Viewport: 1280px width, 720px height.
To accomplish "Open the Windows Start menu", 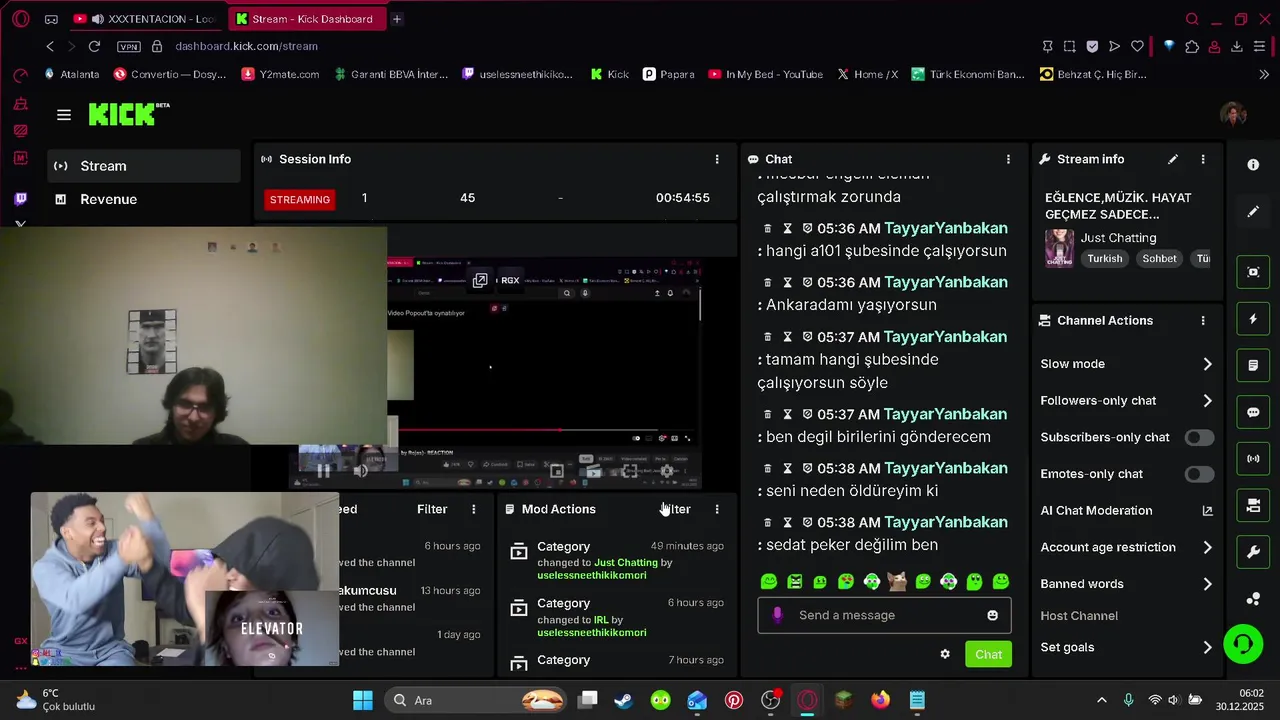I will [x=363, y=700].
